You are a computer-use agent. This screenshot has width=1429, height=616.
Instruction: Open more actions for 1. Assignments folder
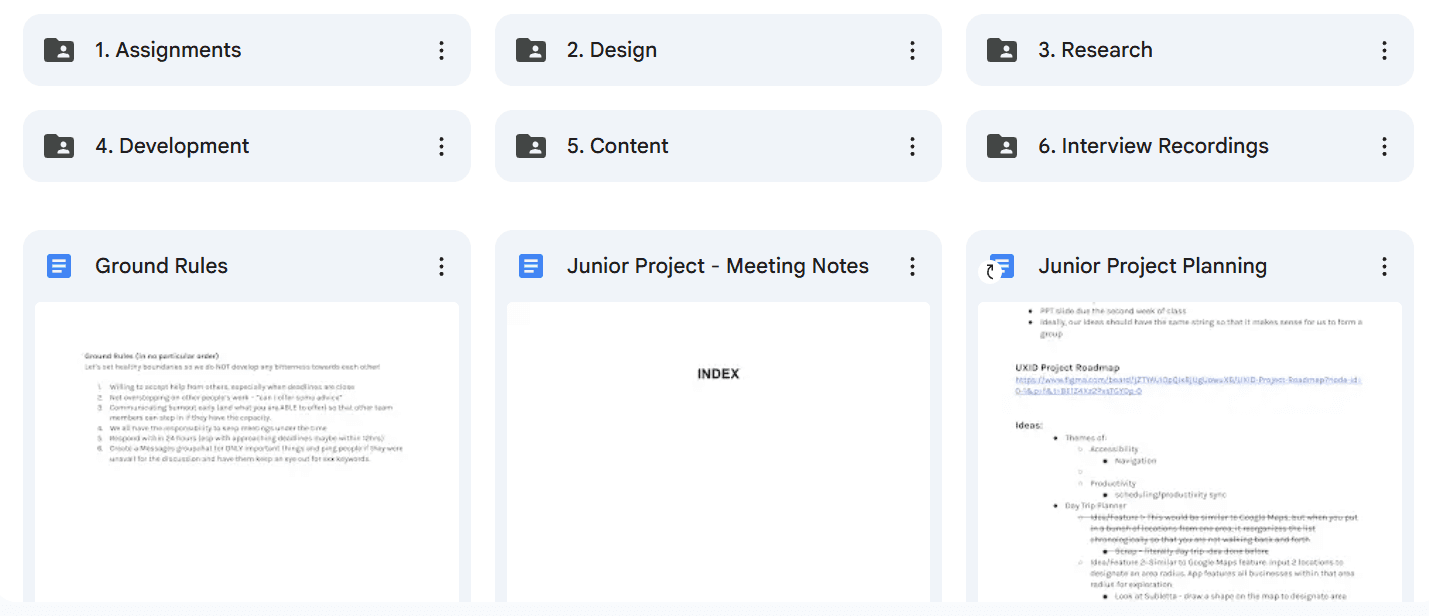(x=441, y=50)
